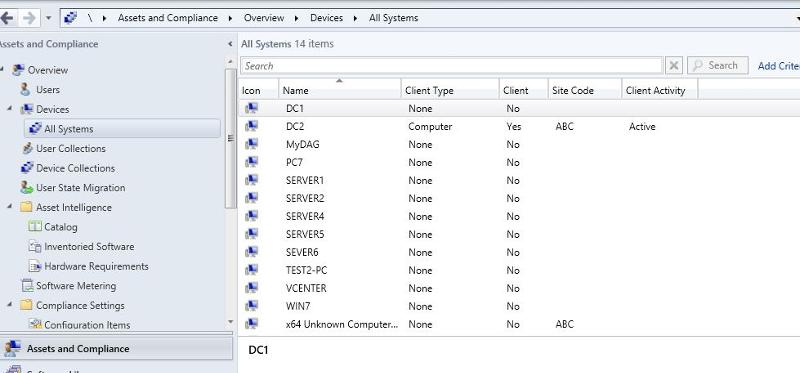This screenshot has width=800, height=373.
Task: Open Inventoried Software node
Action: click(89, 246)
